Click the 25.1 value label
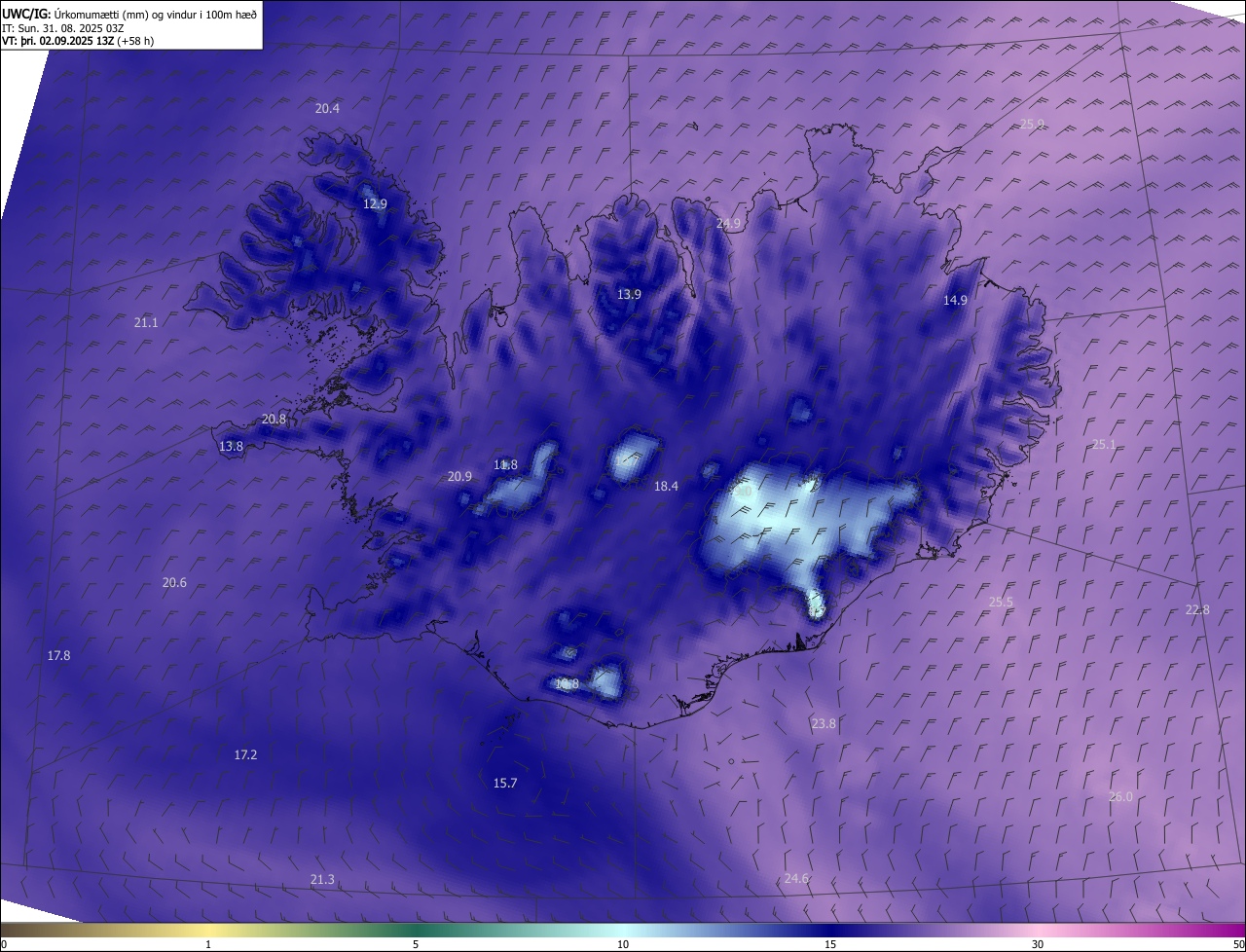The image size is (1246, 952). pyautogui.click(x=1103, y=445)
